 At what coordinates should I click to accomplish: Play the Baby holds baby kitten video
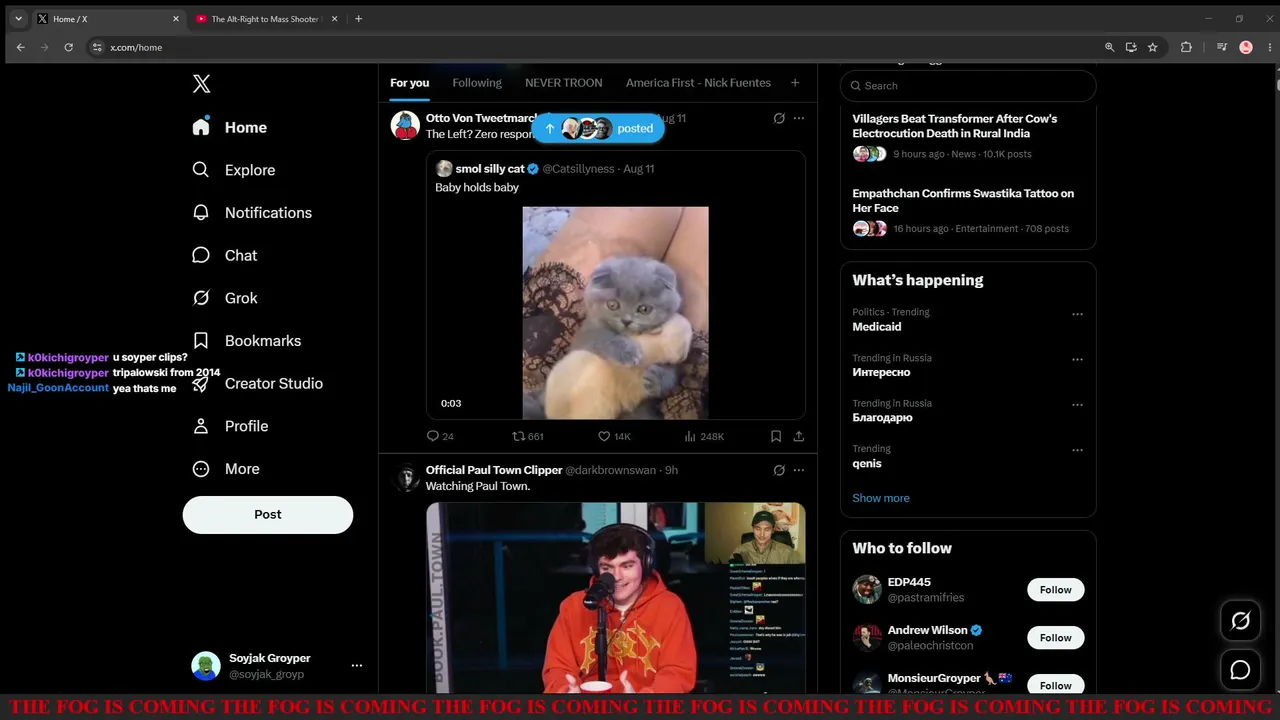point(615,313)
